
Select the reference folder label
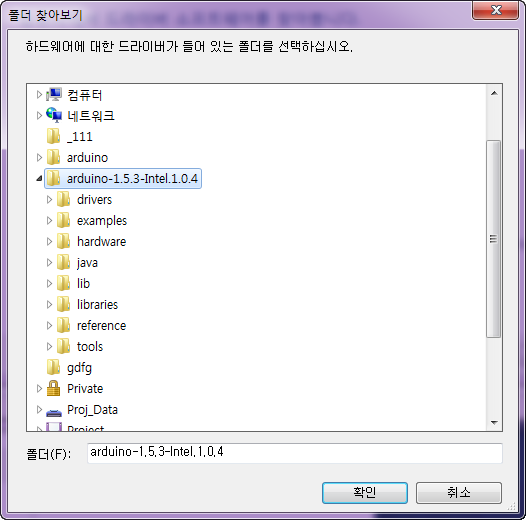click(x=102, y=325)
